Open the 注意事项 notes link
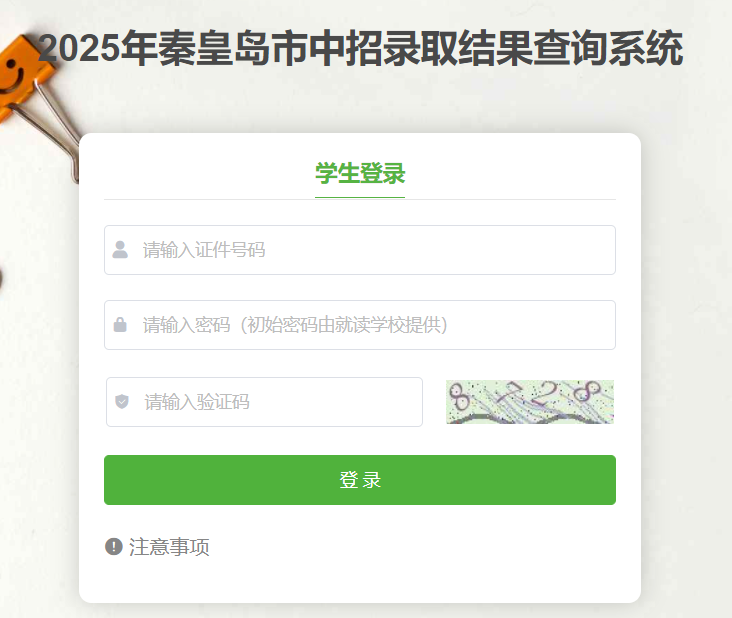 coord(169,547)
